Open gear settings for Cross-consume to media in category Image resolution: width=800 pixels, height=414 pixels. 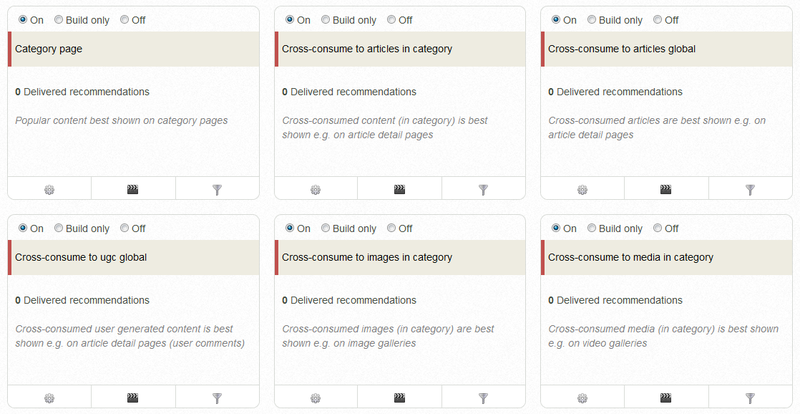click(x=582, y=397)
